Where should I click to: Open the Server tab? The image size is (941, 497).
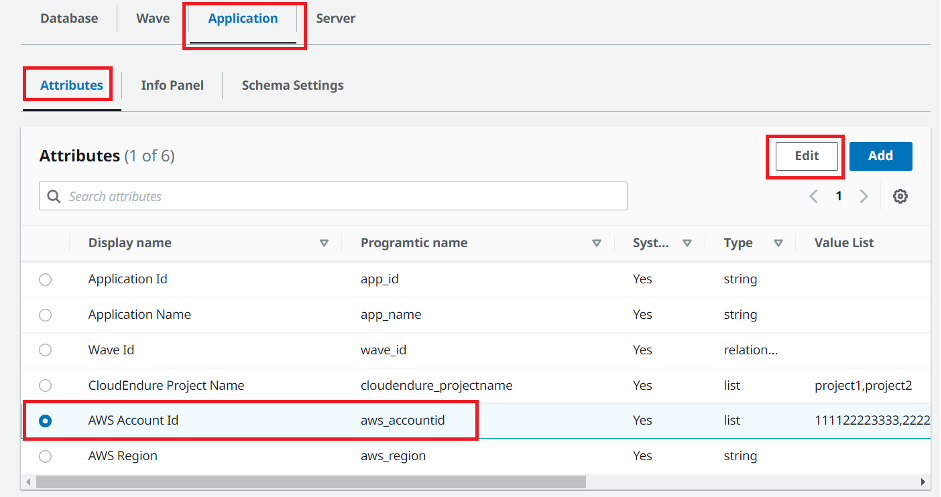(335, 18)
